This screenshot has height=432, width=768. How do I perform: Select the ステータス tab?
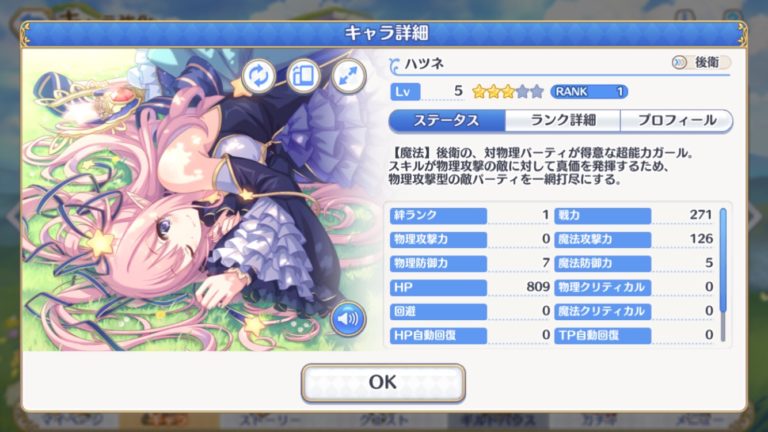(447, 120)
